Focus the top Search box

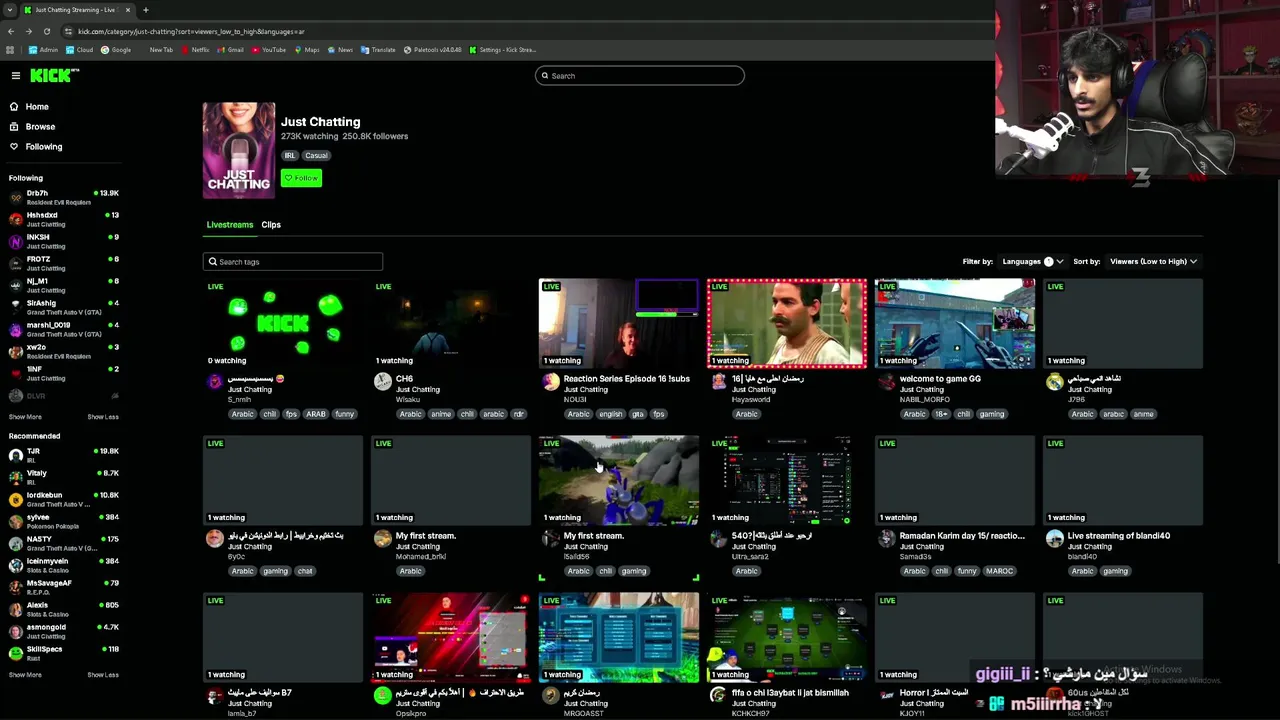click(640, 76)
